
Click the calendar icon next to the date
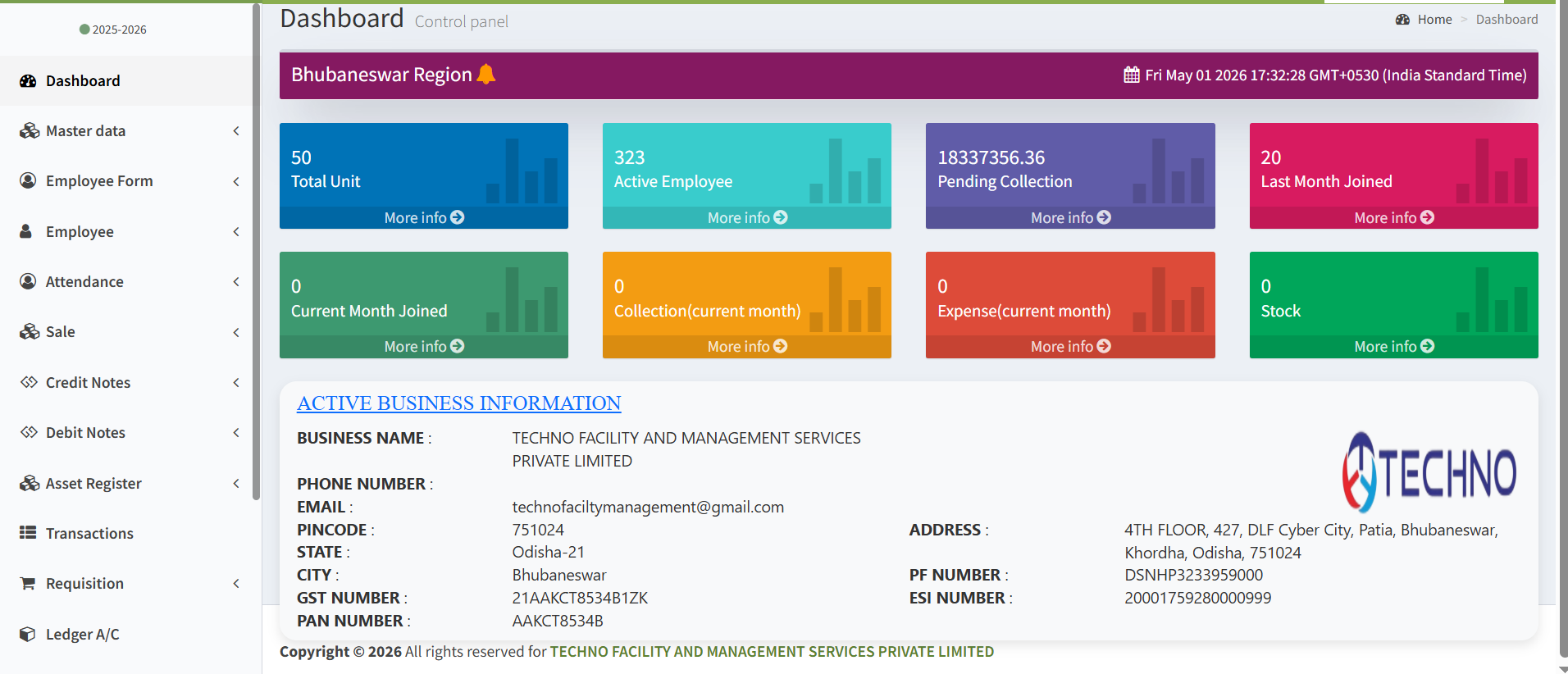click(x=1132, y=75)
